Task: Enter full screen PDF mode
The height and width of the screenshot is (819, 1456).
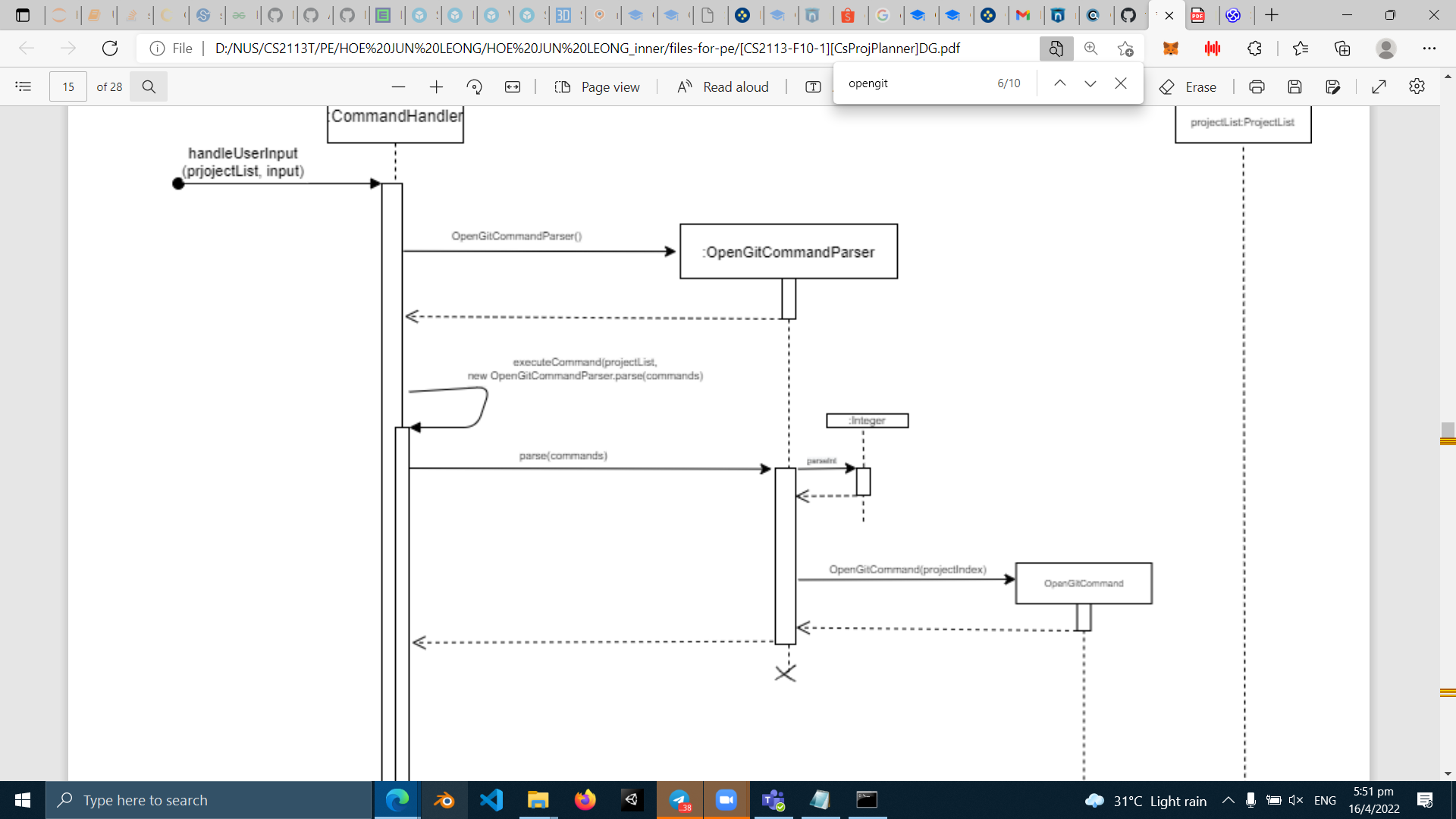Action: coord(1379,86)
